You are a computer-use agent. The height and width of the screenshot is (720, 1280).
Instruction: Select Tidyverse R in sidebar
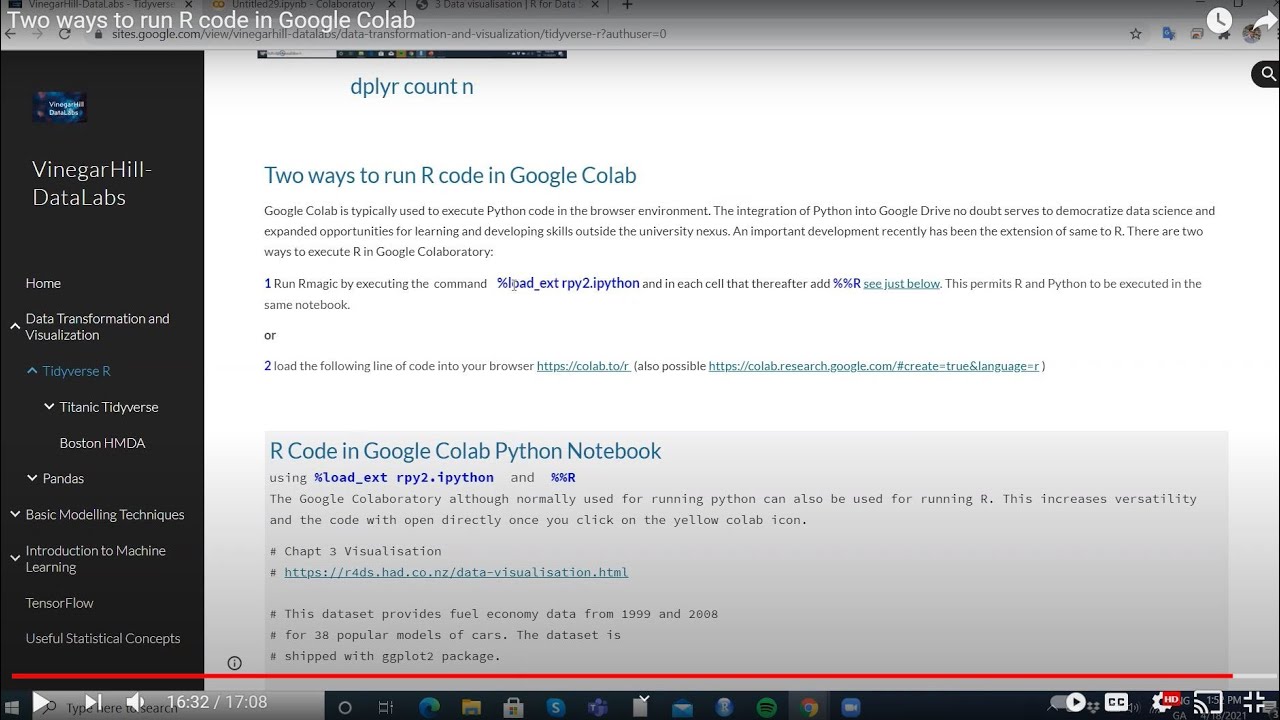tap(77, 371)
